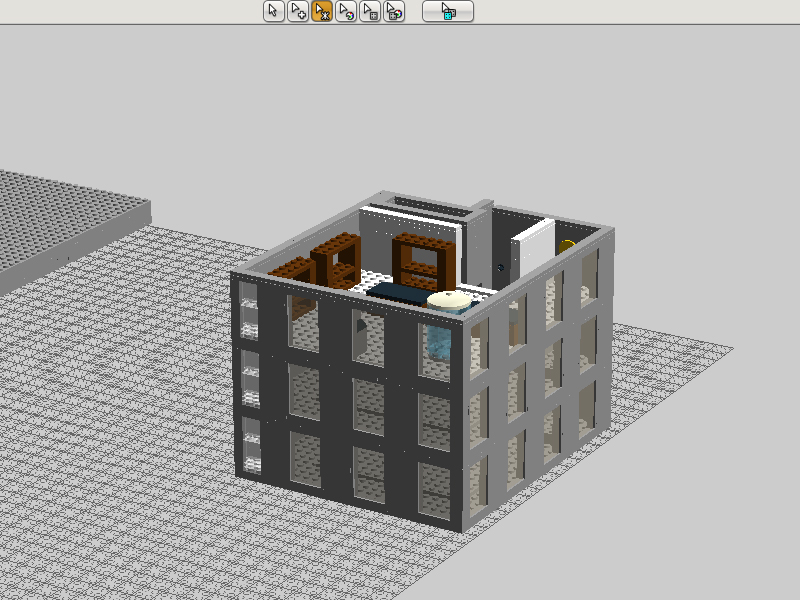This screenshot has width=800, height=600.
Task: Select the transparent blue piece behind the window
Action: point(439,342)
